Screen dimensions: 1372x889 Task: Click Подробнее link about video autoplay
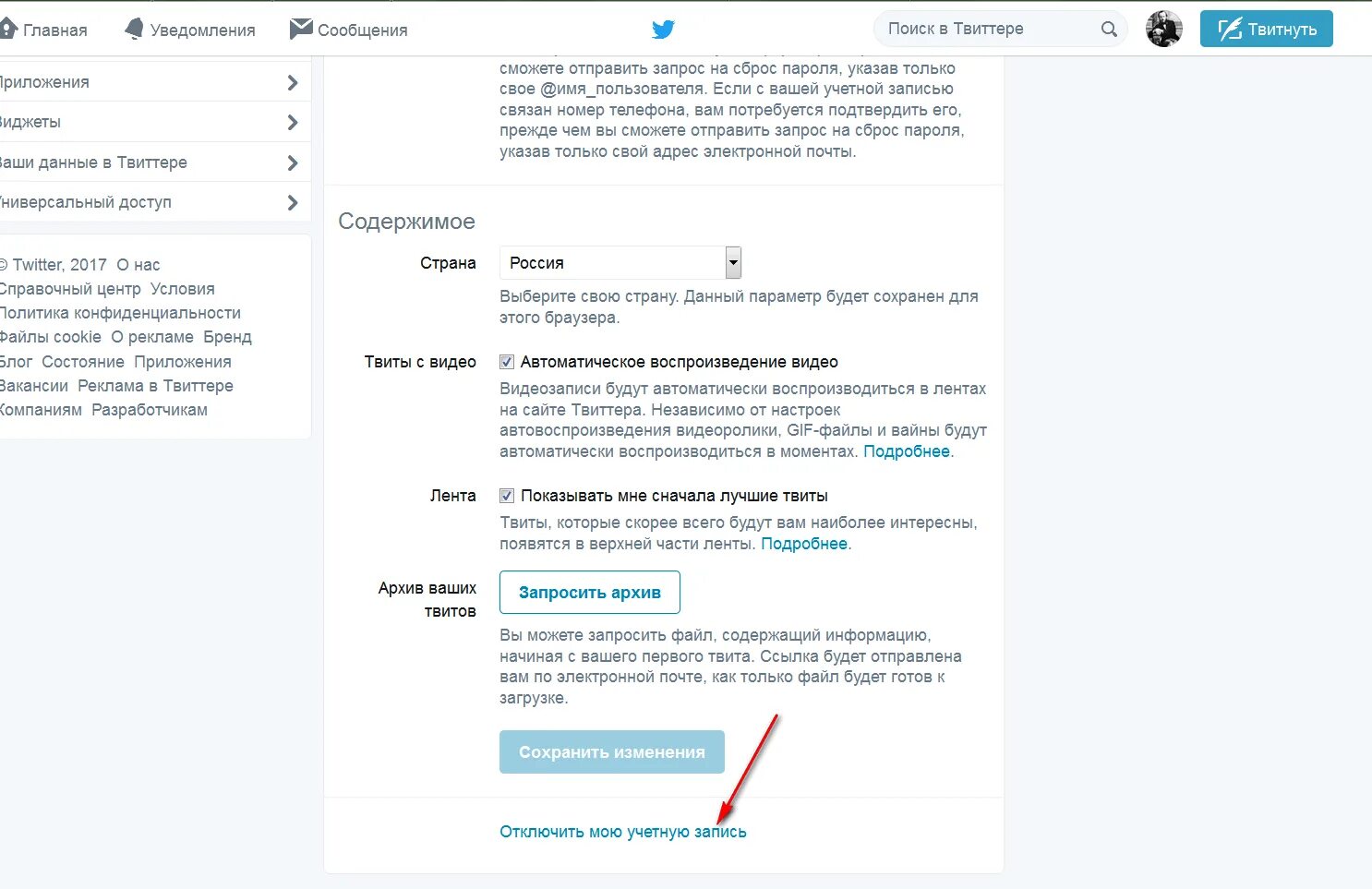(x=907, y=451)
